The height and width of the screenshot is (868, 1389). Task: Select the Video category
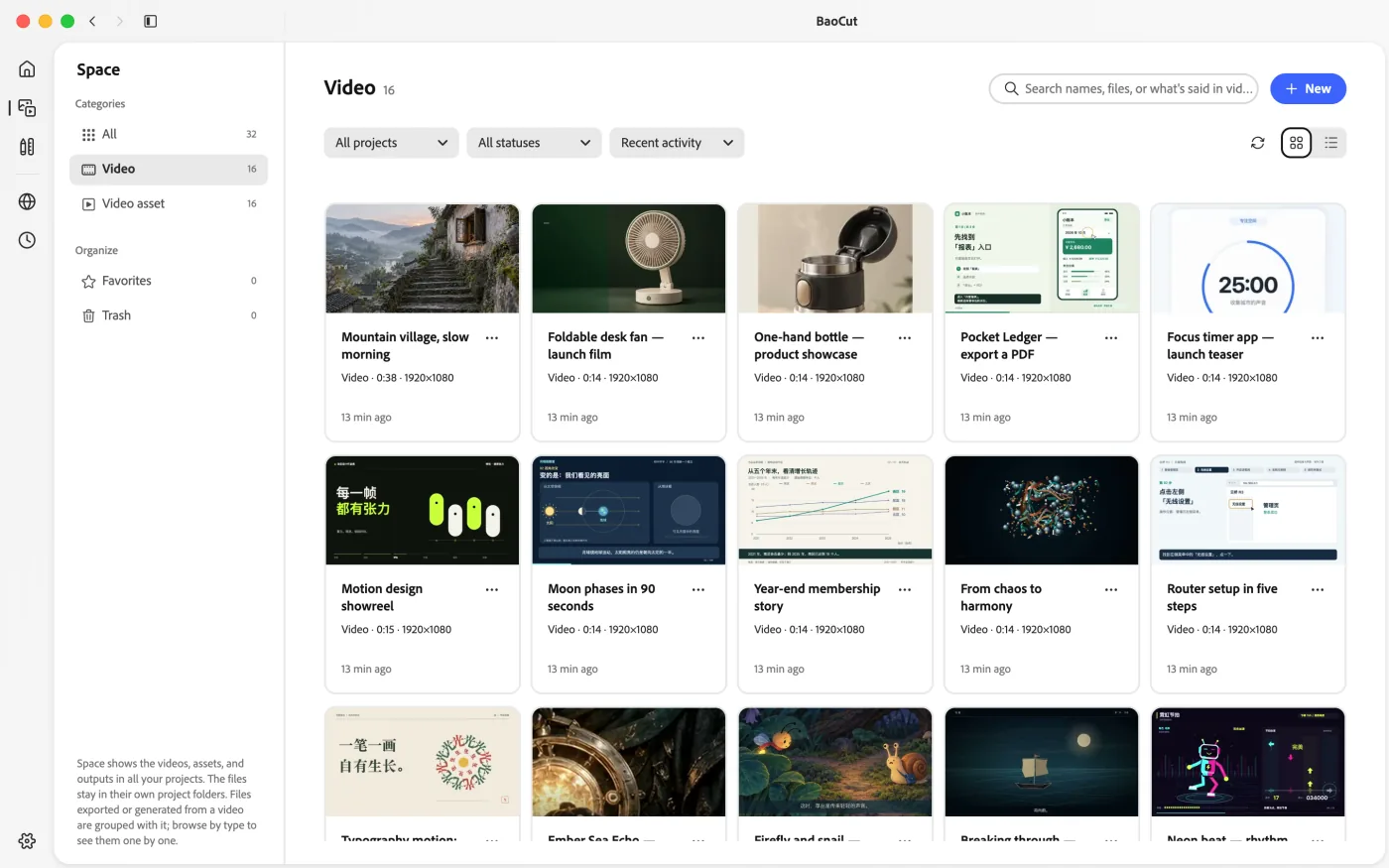[x=169, y=169]
